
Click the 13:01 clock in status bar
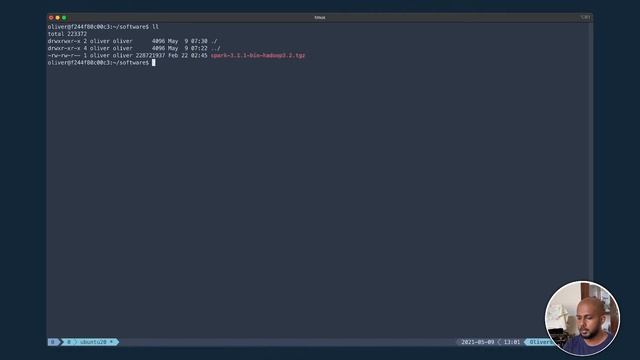512,342
